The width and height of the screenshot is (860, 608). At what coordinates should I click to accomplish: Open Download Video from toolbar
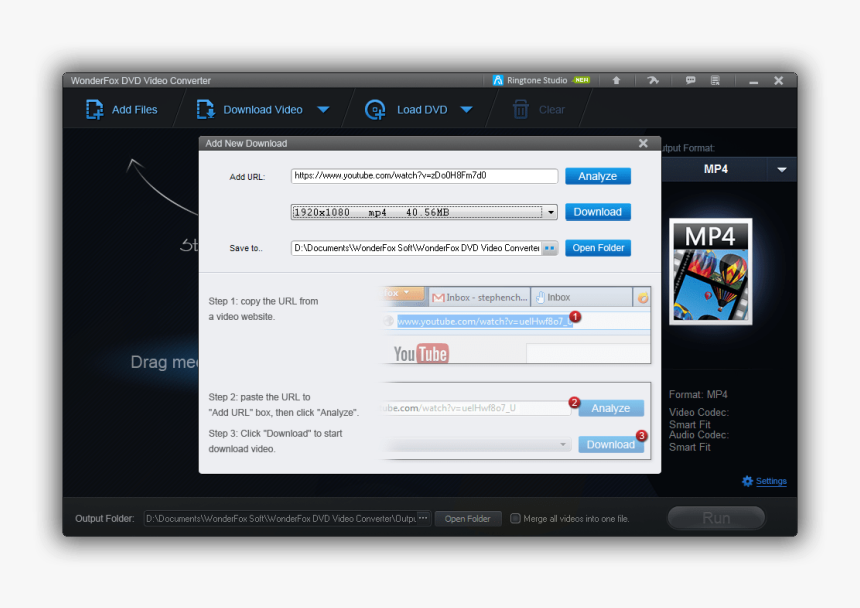(250, 110)
